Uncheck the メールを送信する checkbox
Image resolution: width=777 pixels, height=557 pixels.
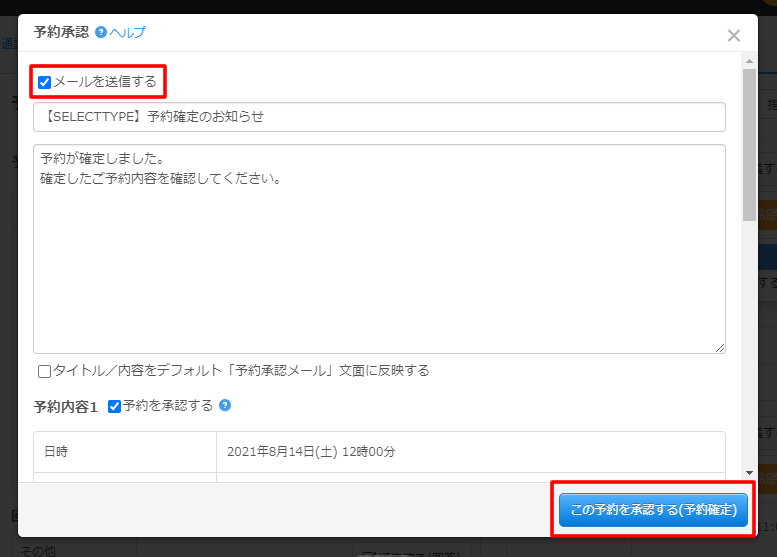(x=44, y=82)
